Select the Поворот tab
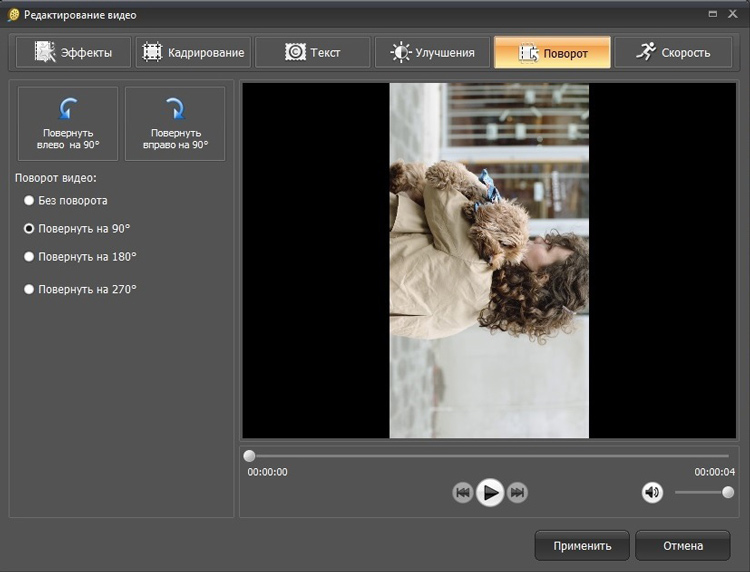This screenshot has height=572, width=750. (552, 53)
